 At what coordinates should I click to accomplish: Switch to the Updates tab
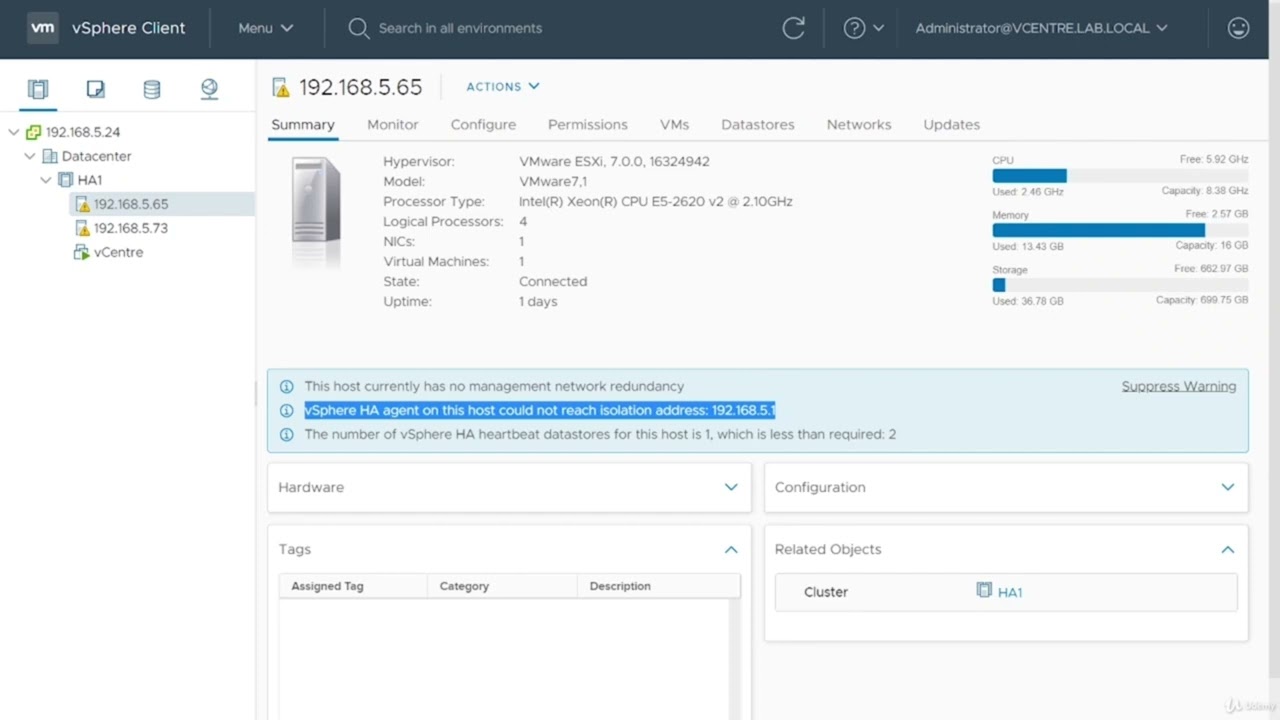952,125
